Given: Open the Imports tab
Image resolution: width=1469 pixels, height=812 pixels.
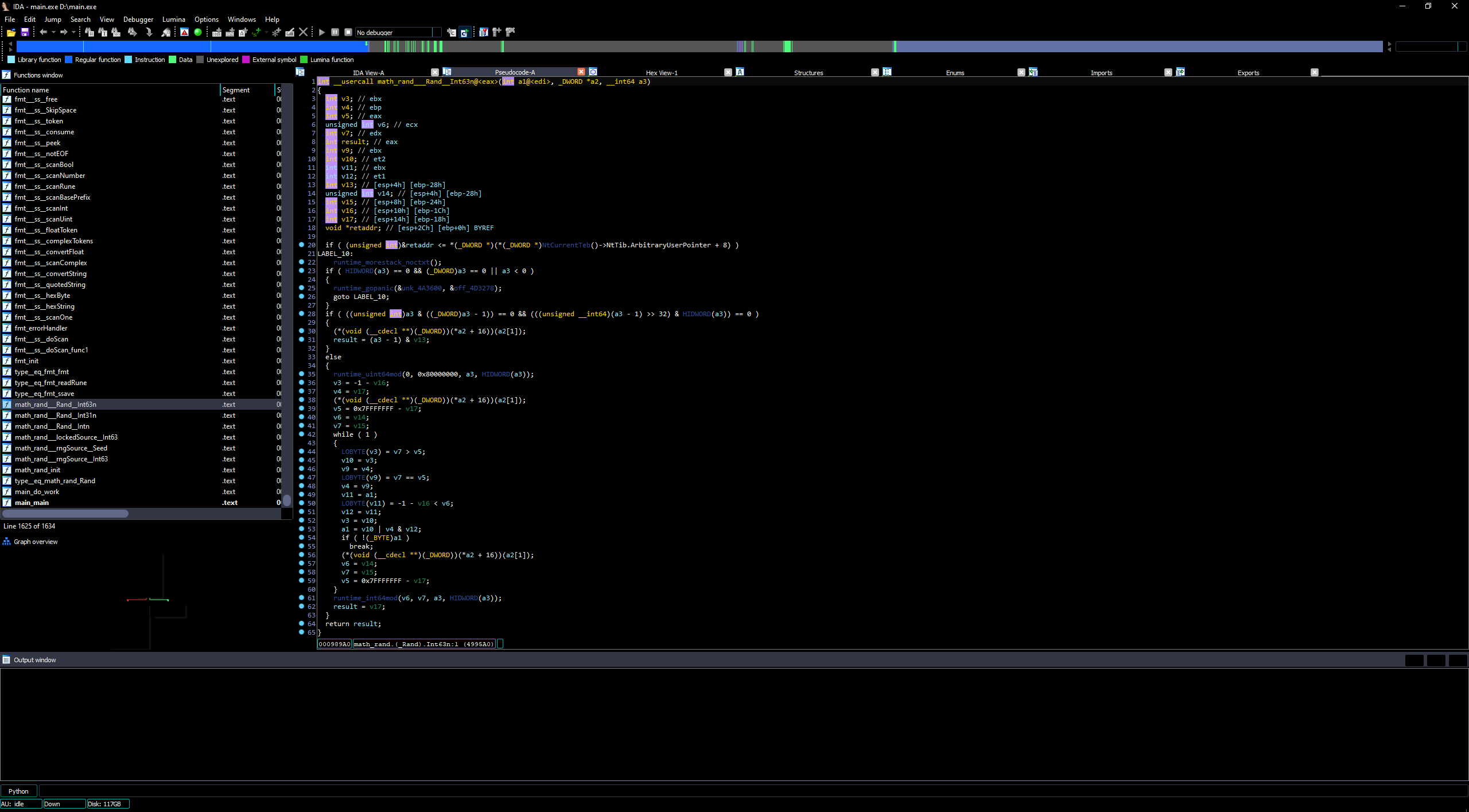Looking at the screenshot, I should click(1101, 73).
